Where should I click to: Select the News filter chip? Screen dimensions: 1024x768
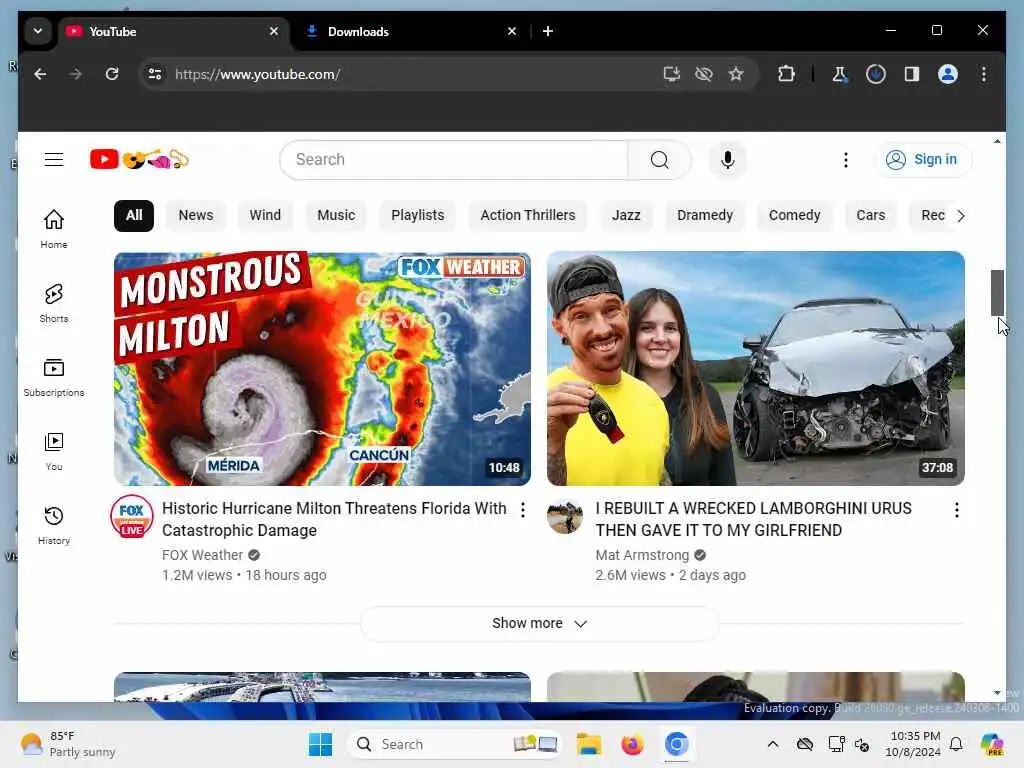(x=196, y=216)
